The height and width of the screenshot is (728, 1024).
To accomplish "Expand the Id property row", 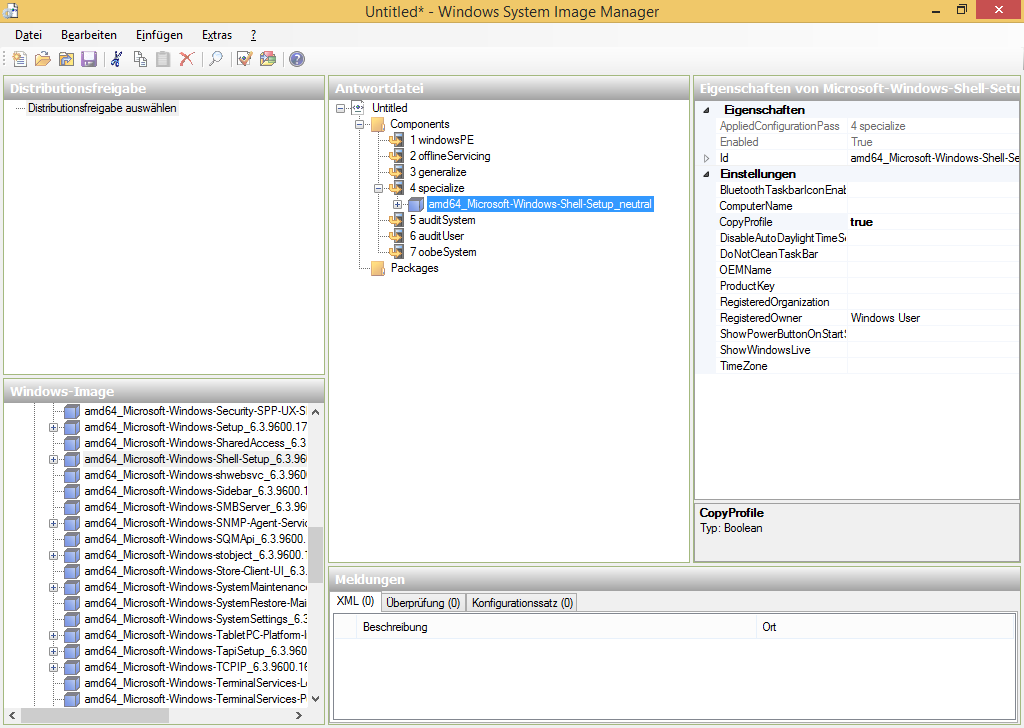I will (x=706, y=158).
